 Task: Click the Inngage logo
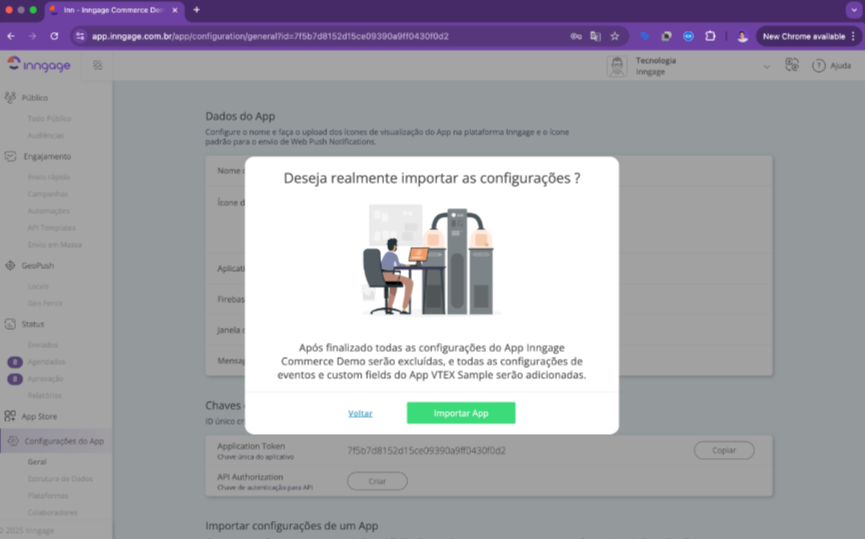tap(39, 65)
